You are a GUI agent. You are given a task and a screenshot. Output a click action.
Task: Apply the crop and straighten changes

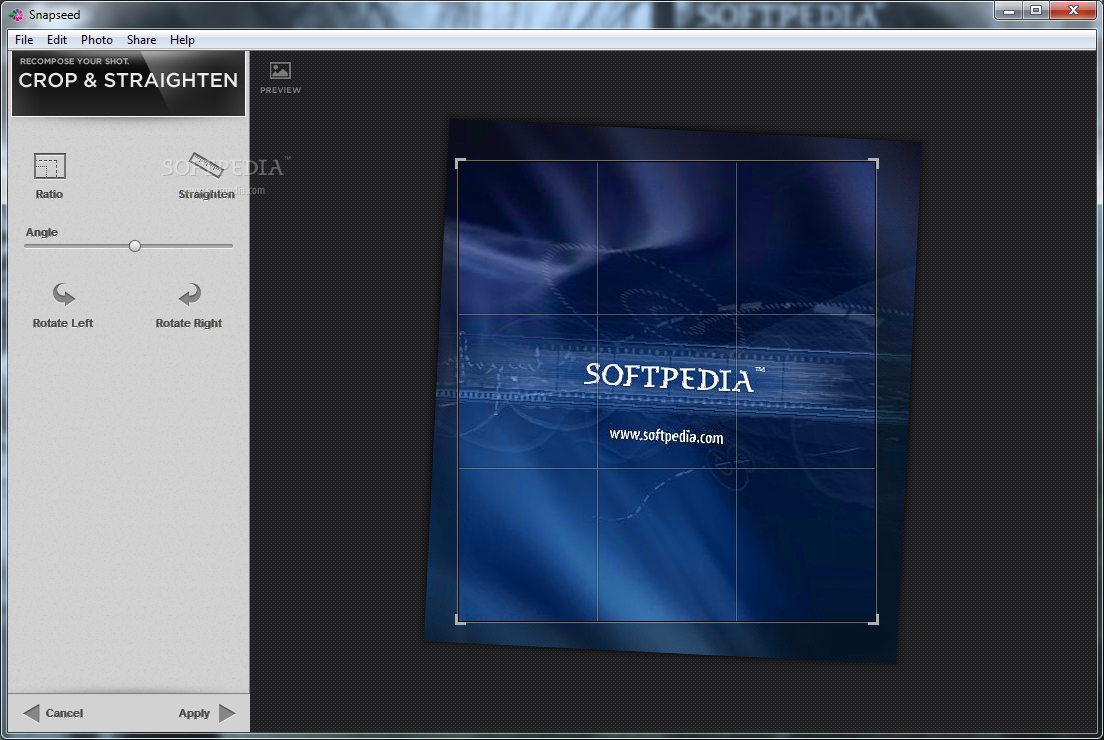[207, 713]
